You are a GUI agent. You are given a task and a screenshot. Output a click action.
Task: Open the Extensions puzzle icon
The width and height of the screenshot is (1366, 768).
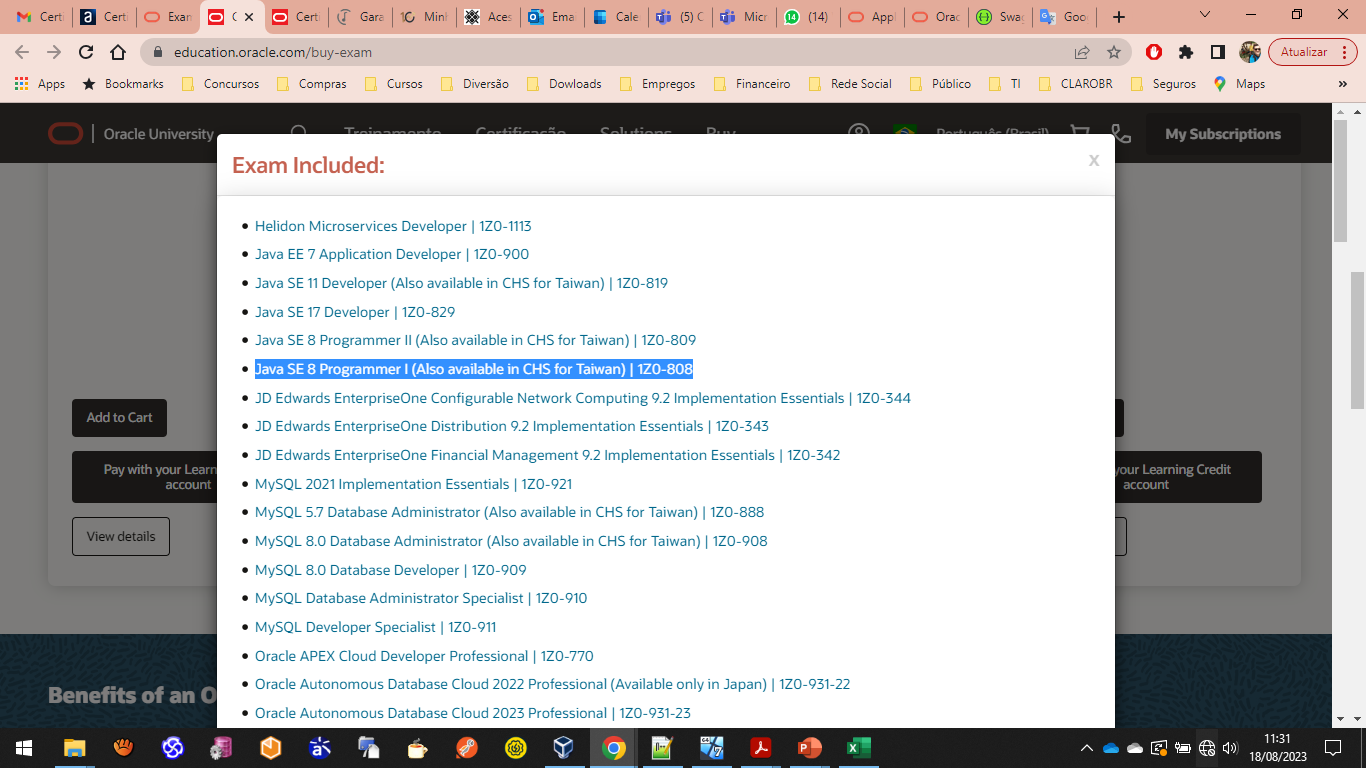pos(1186,52)
